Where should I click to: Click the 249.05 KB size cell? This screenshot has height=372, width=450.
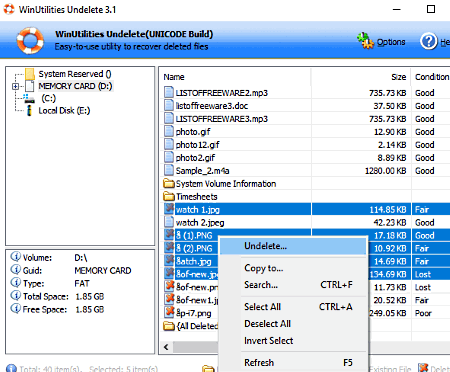pos(387,313)
